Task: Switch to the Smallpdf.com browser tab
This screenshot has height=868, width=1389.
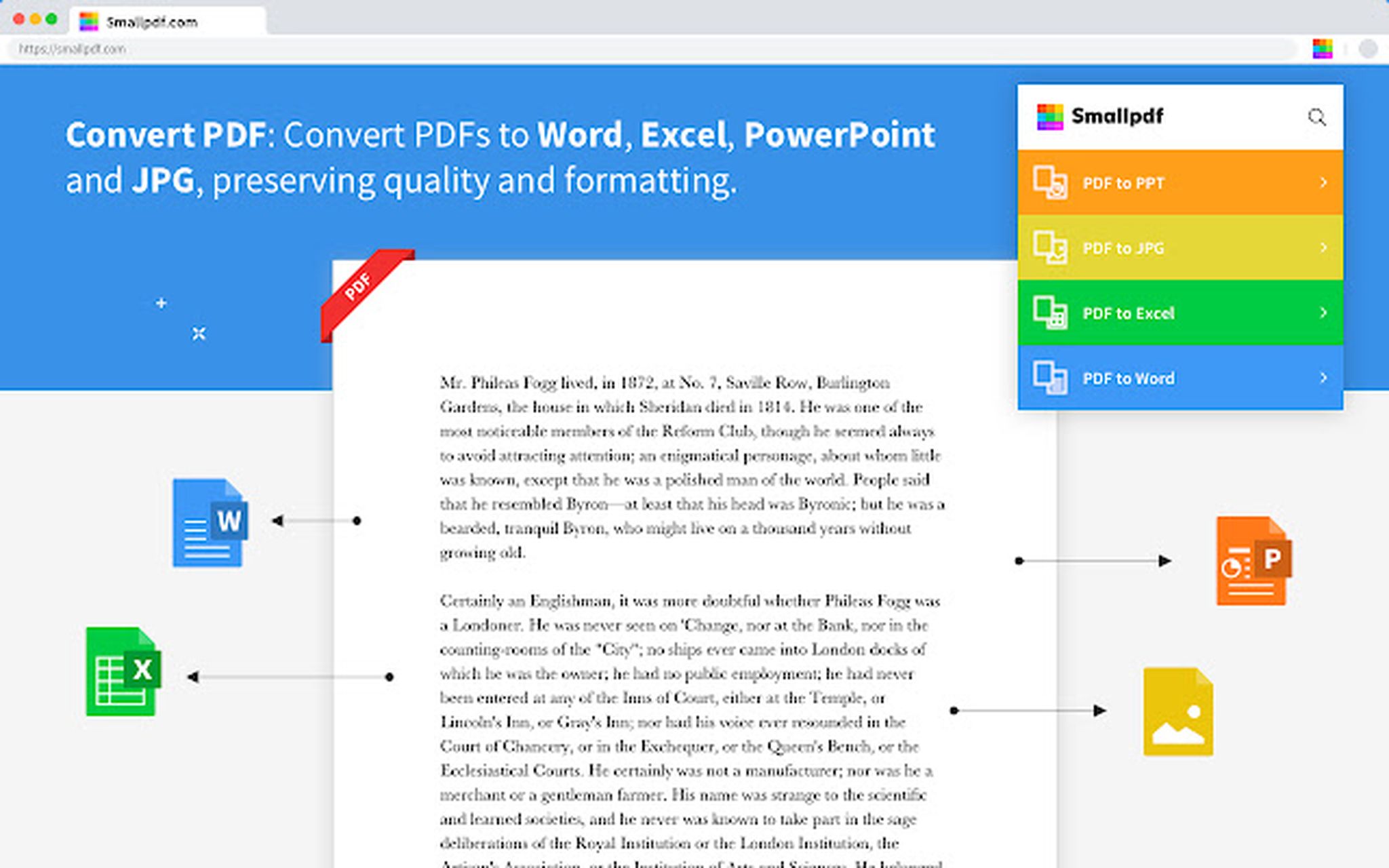Action: 152,21
